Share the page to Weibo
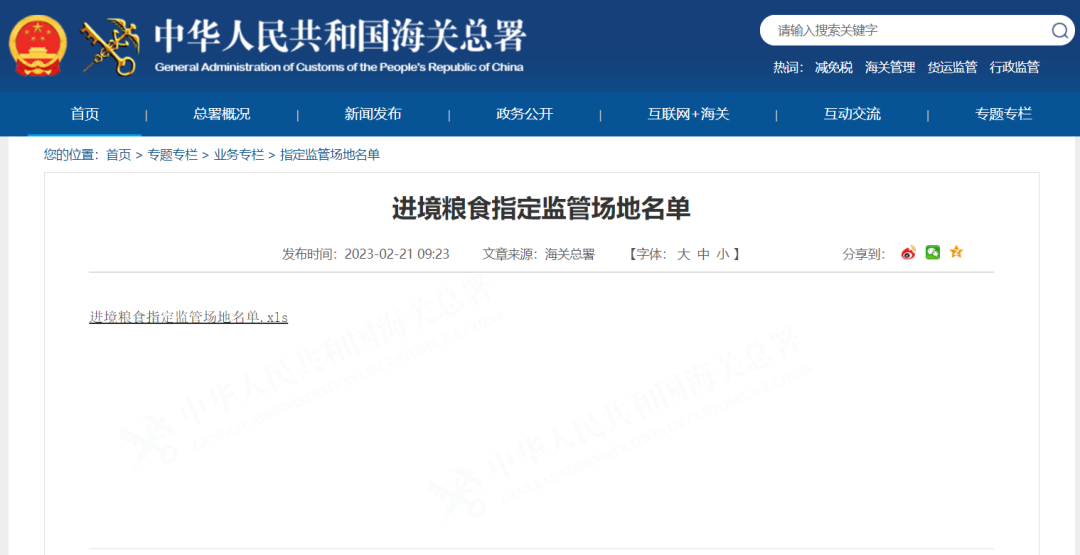The height and width of the screenshot is (555, 1080). [x=908, y=253]
